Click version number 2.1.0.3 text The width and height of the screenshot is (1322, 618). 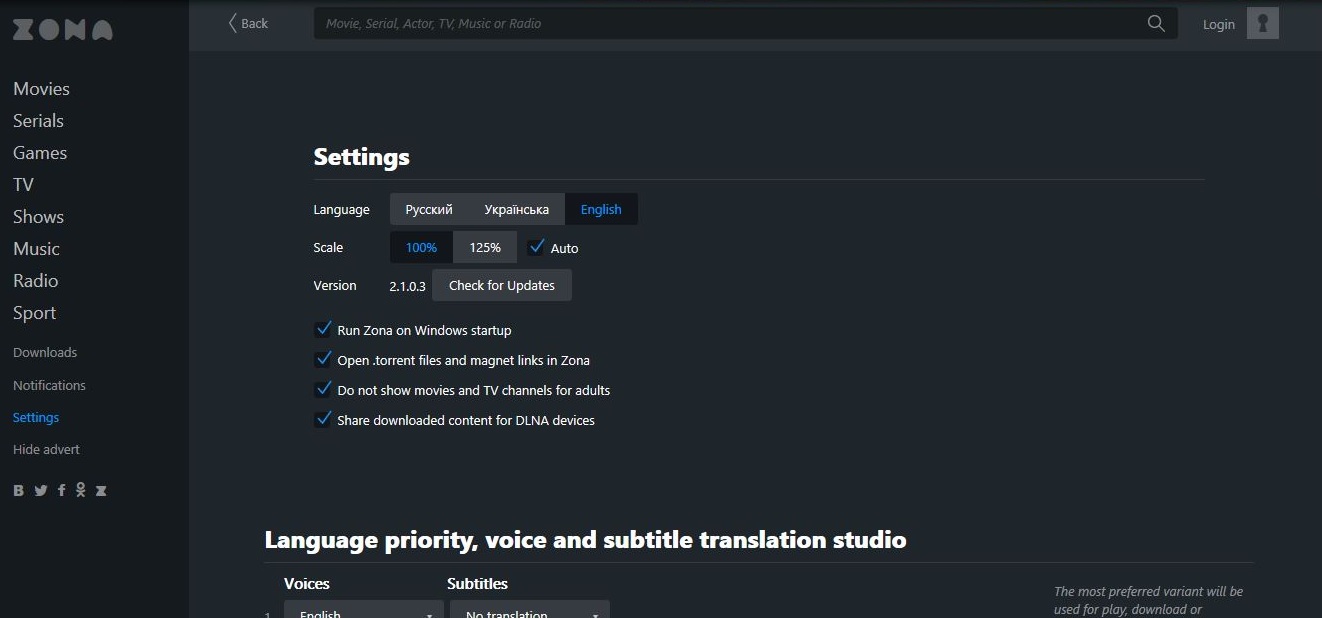pyautogui.click(x=407, y=286)
